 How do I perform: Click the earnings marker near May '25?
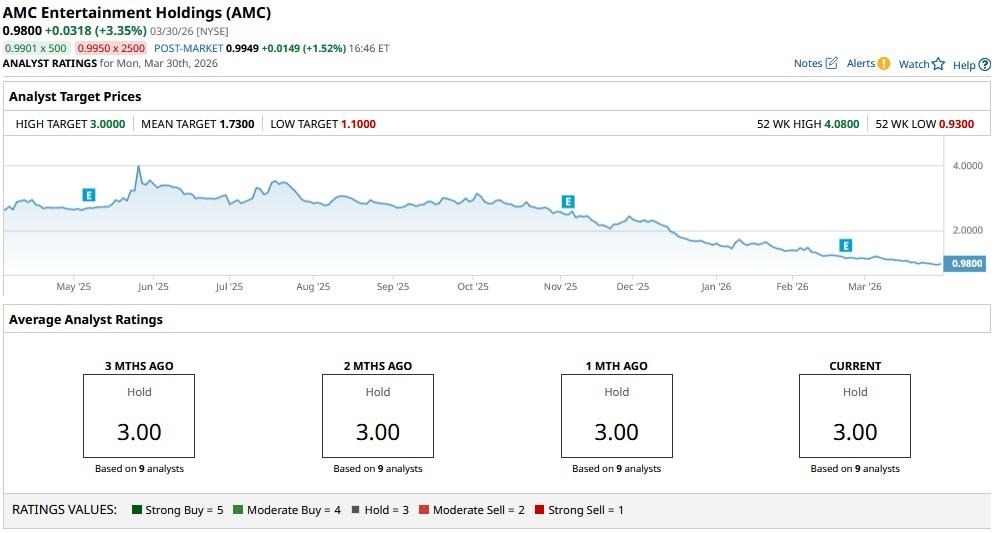(89, 195)
